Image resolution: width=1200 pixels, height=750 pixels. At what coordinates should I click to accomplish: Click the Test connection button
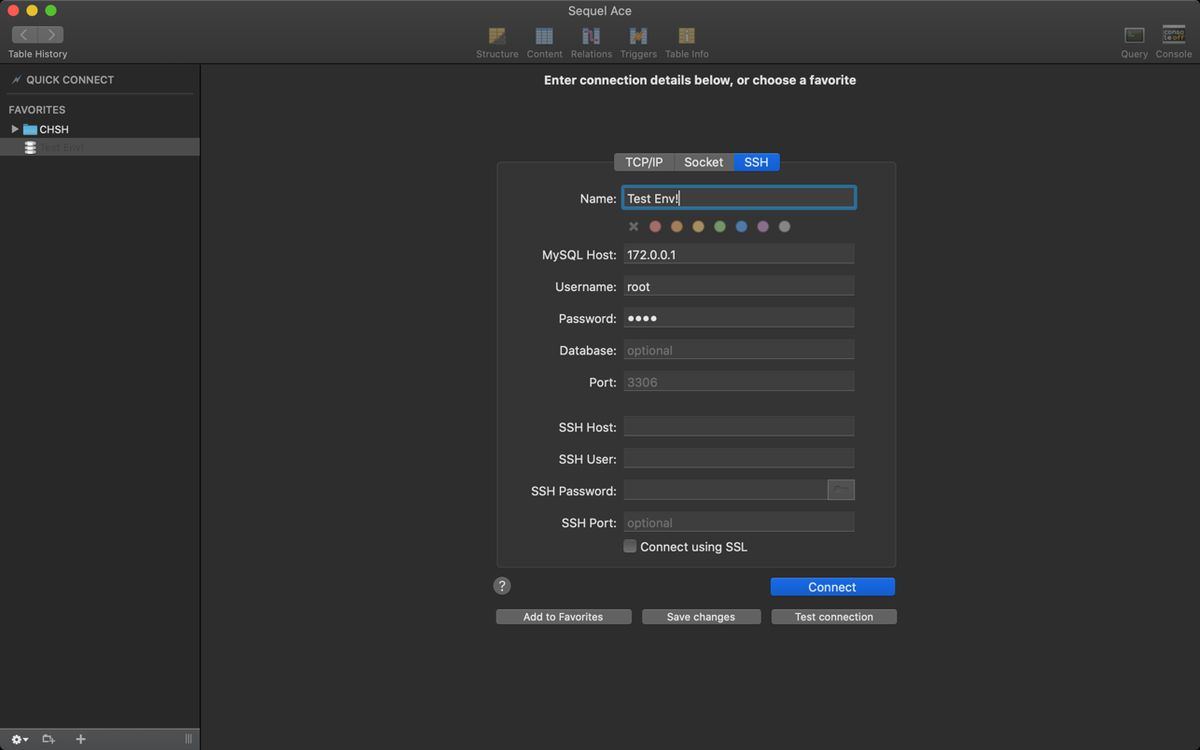coord(834,617)
